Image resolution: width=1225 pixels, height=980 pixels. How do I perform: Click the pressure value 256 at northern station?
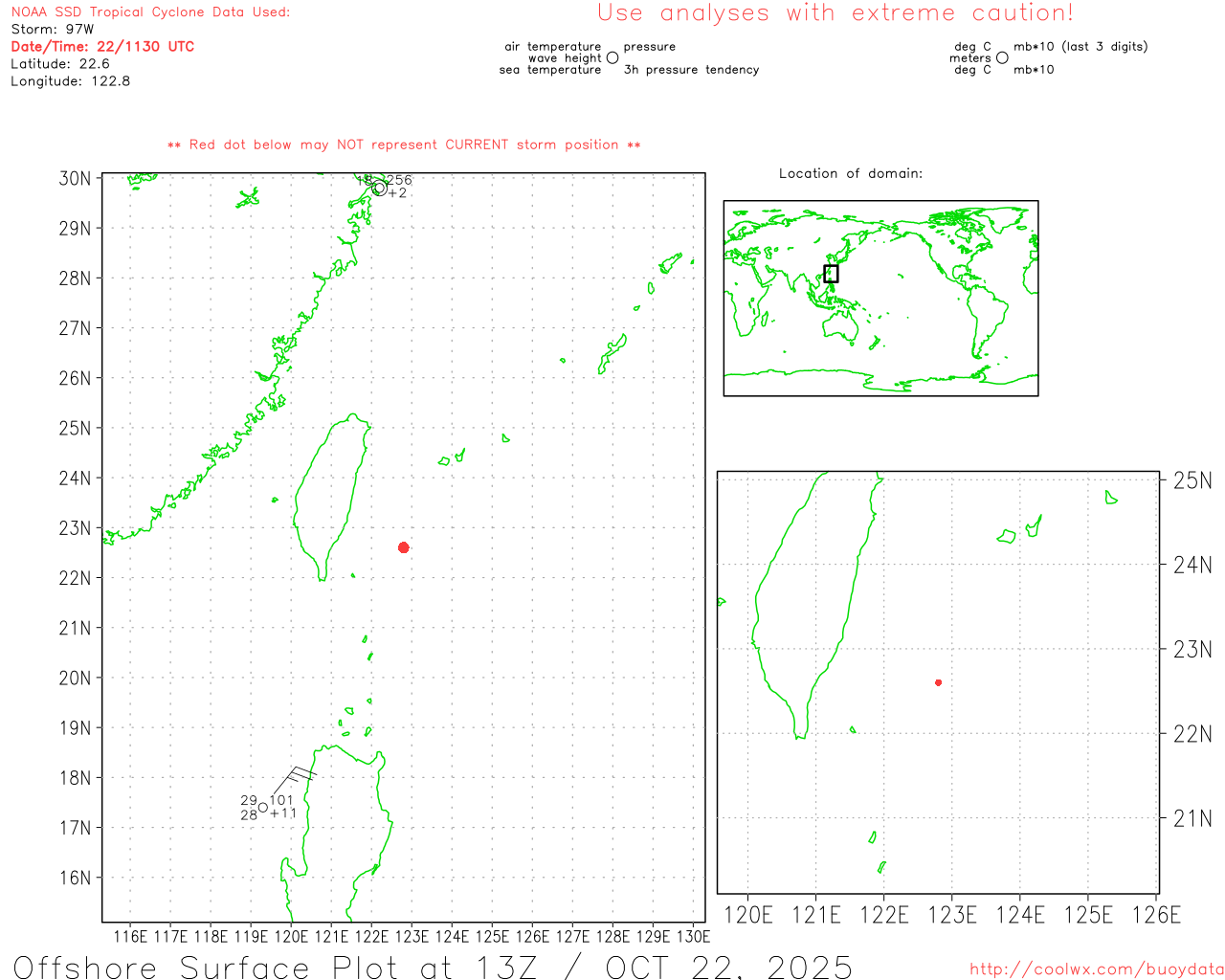tap(399, 180)
